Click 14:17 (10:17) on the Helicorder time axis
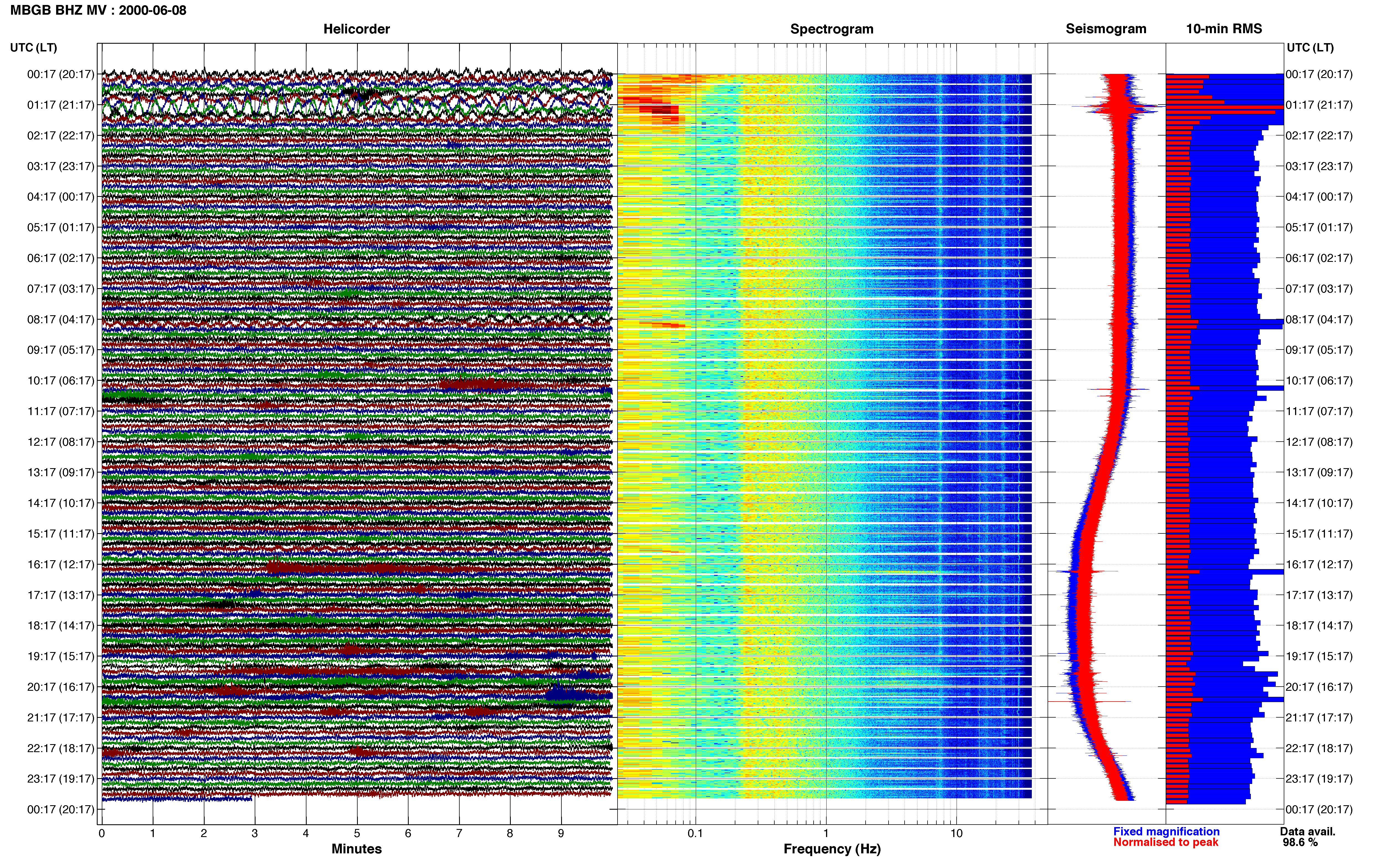This screenshot has width=1388, height=868. 61,503
